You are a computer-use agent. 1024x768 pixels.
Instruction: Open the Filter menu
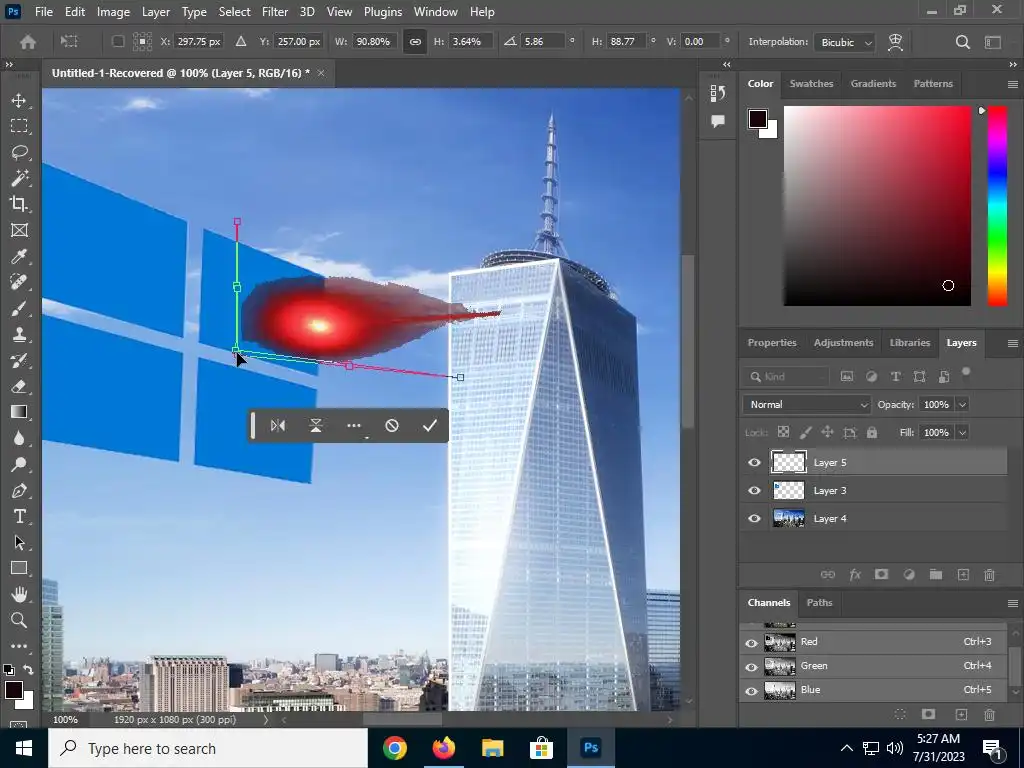tap(275, 12)
